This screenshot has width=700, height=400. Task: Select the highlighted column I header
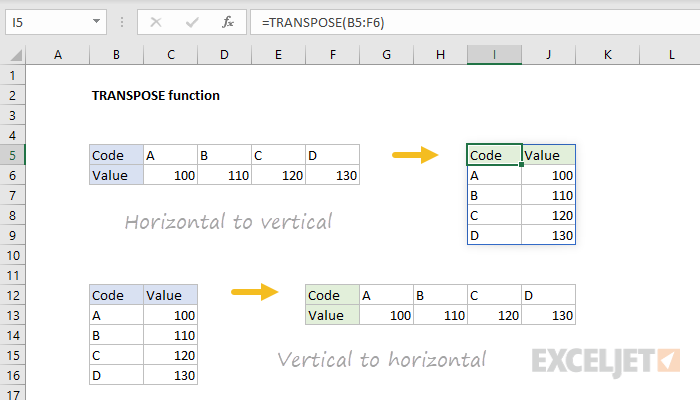(x=494, y=55)
